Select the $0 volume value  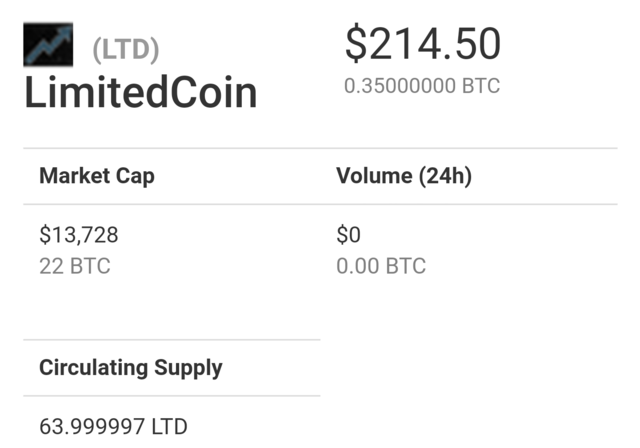click(x=348, y=235)
